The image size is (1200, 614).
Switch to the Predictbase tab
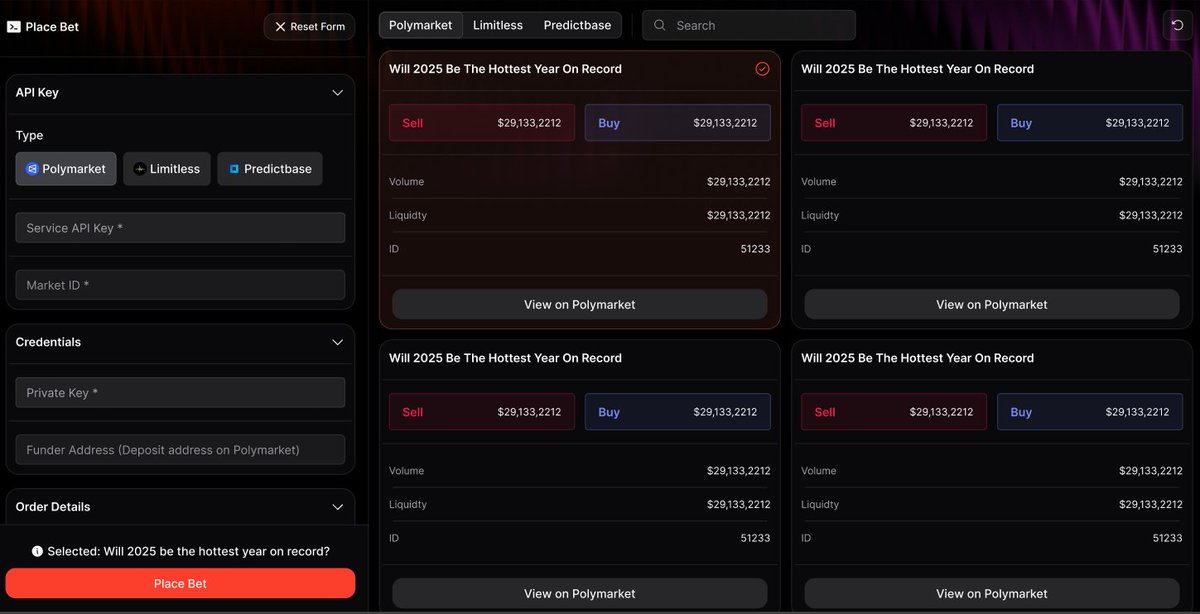click(577, 25)
